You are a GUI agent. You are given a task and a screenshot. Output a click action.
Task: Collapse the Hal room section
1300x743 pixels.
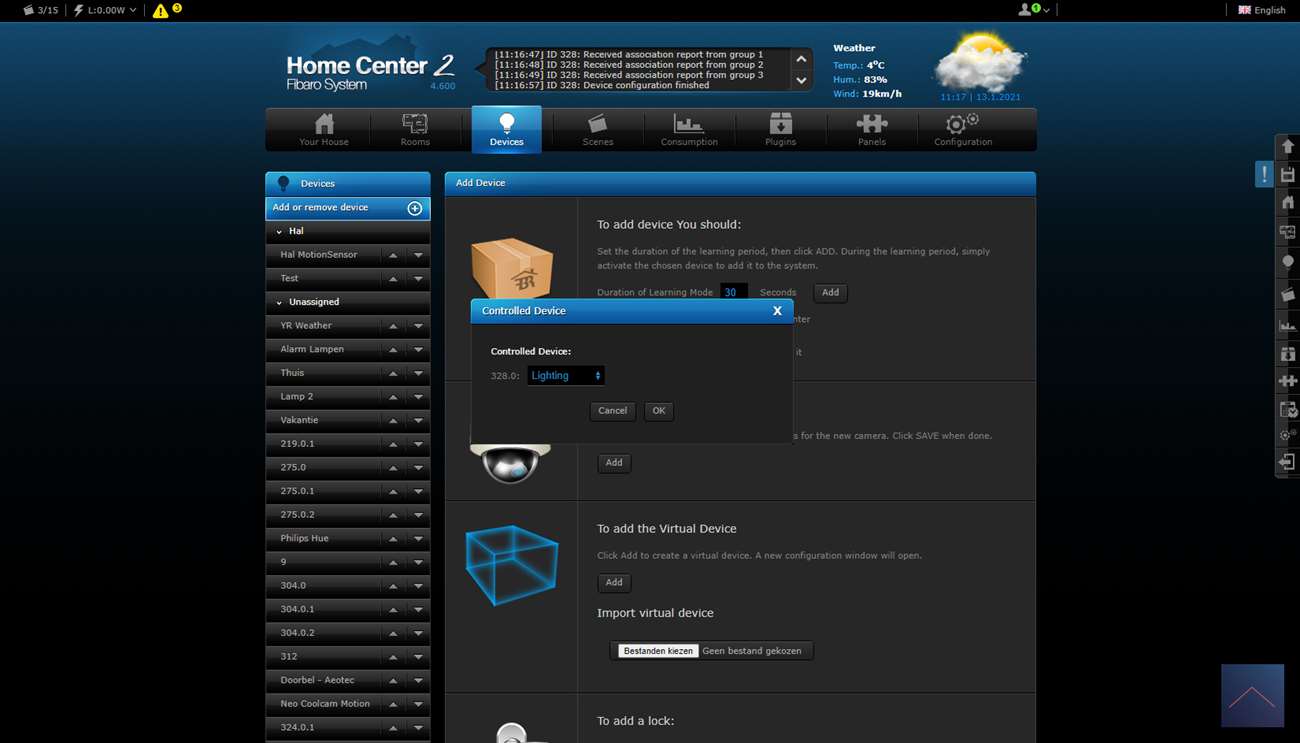tap(280, 231)
